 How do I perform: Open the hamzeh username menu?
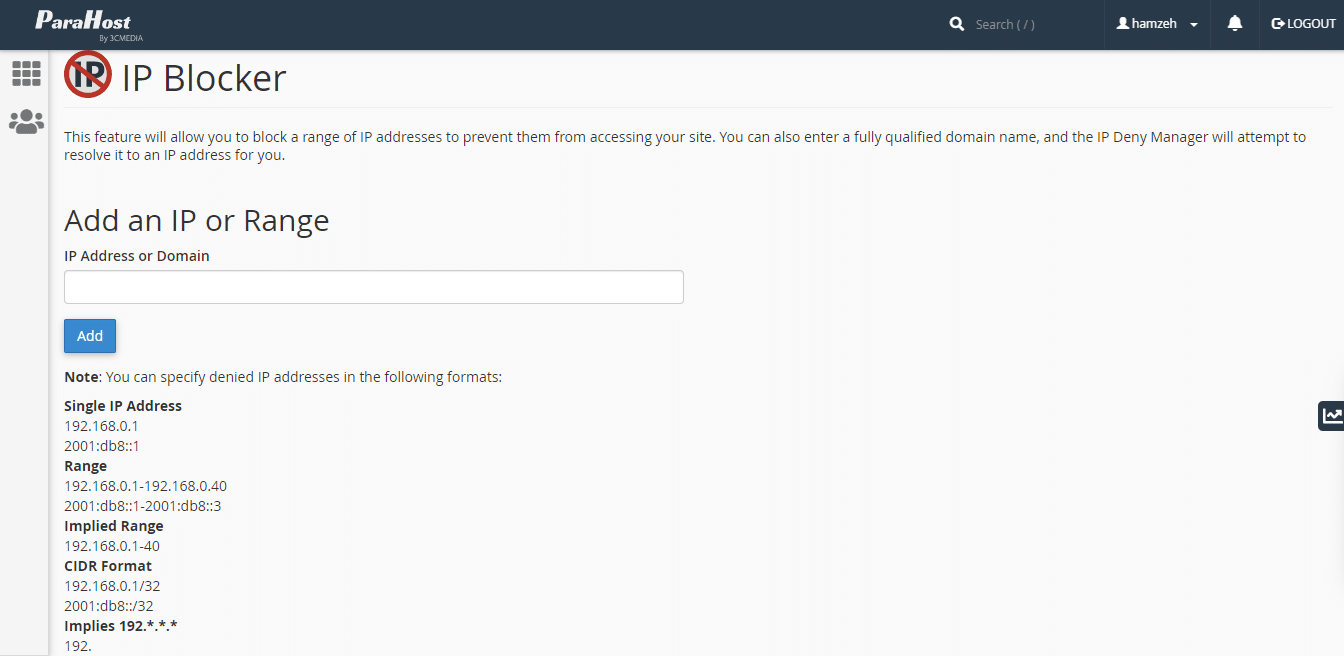(x=1154, y=24)
